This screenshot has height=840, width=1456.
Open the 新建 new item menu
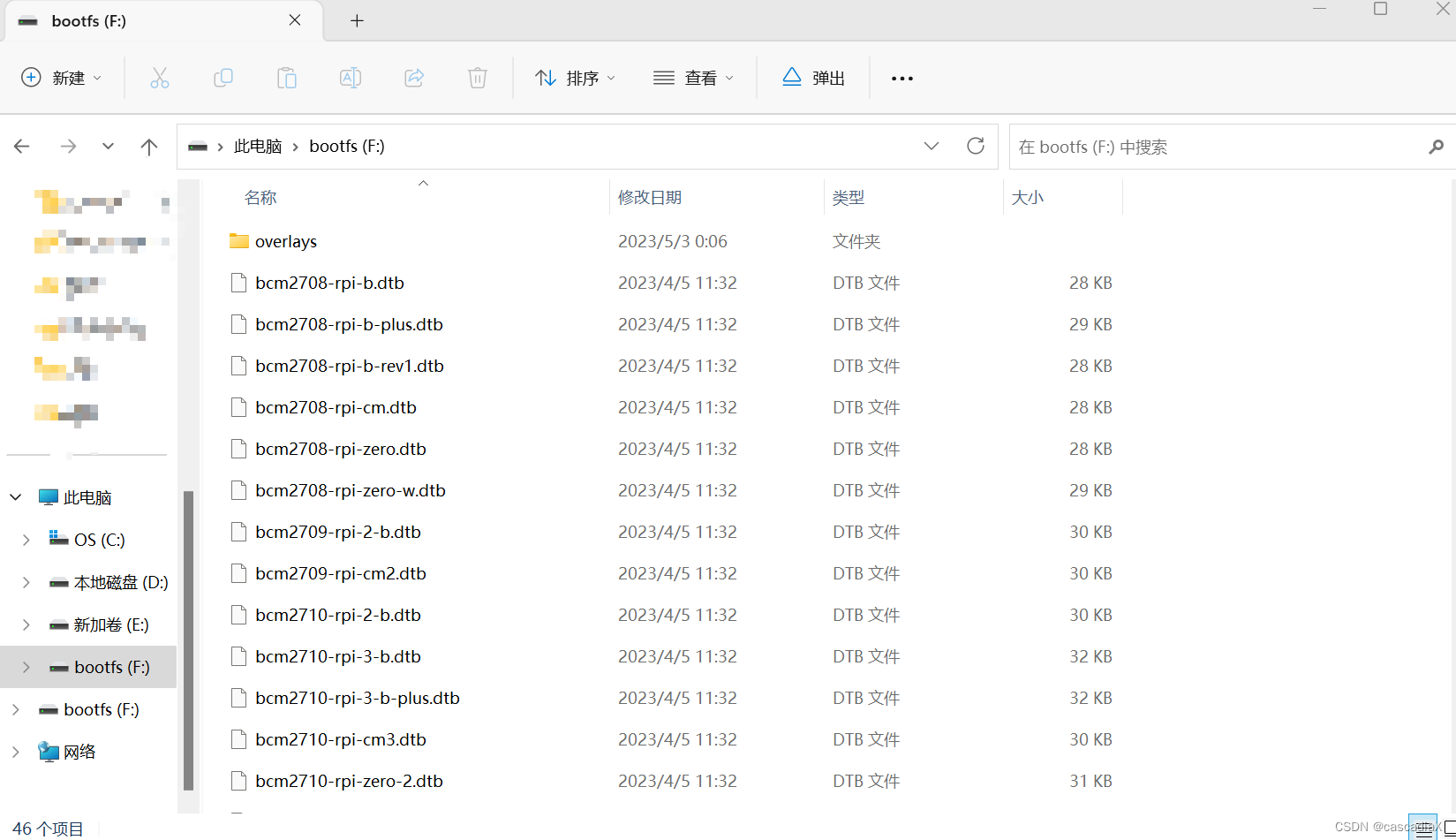point(61,78)
